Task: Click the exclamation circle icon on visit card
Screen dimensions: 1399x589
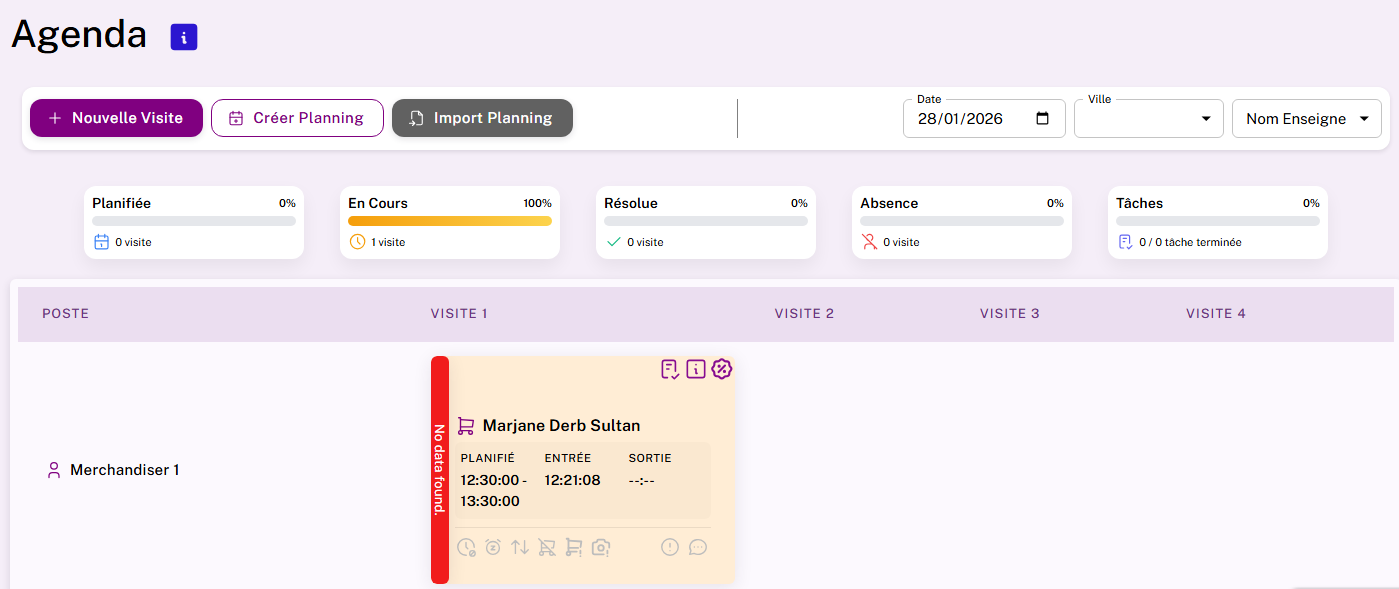Action: 670,547
